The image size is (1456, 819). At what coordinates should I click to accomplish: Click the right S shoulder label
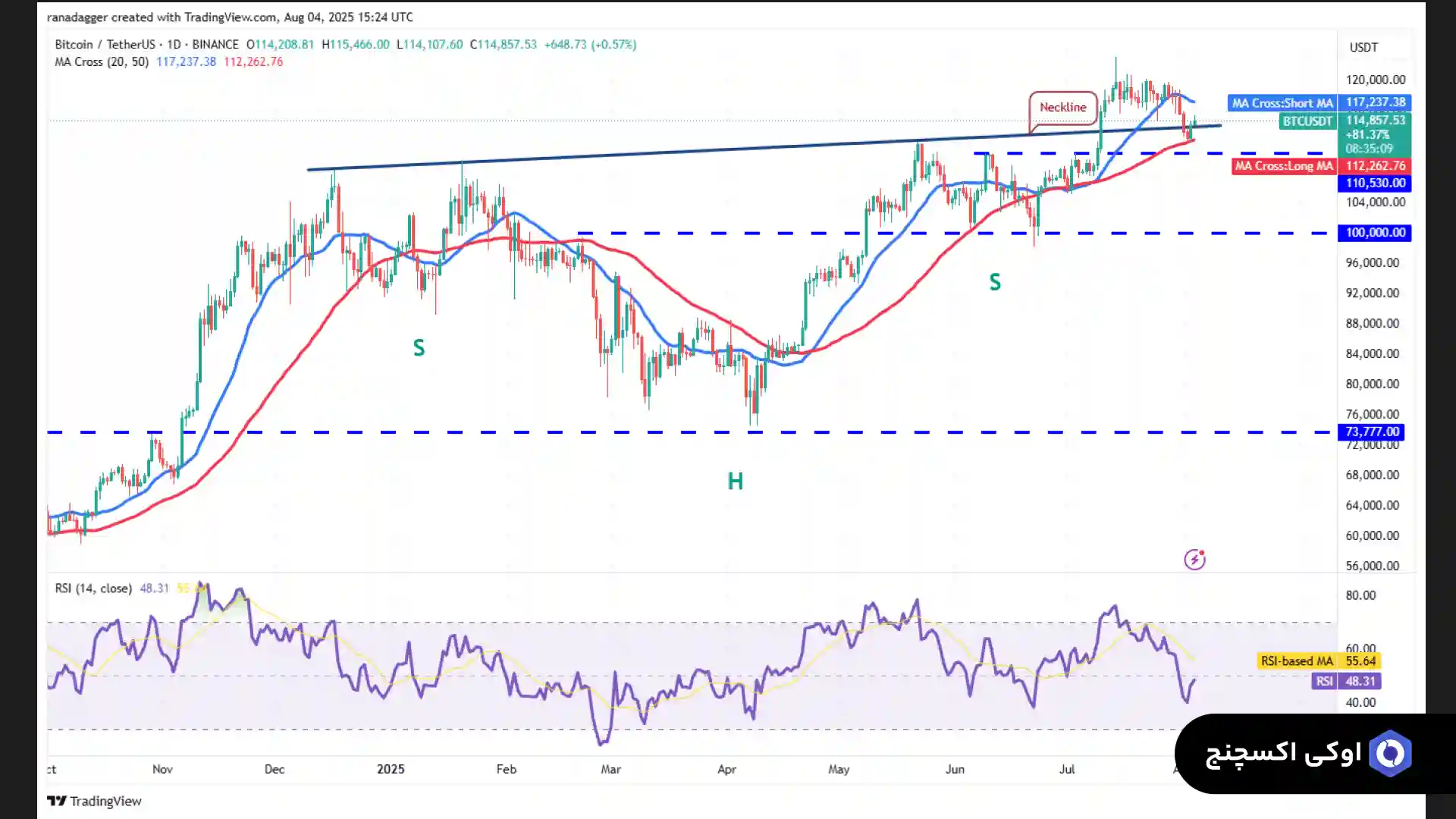[x=995, y=283]
